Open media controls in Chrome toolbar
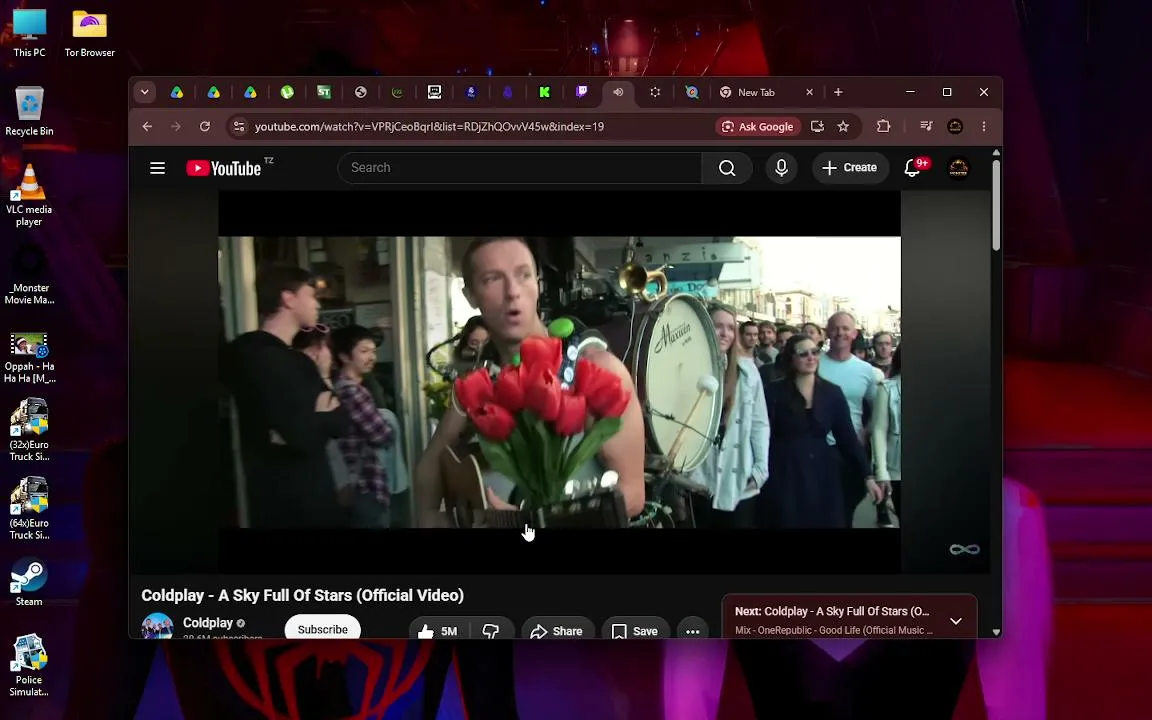The image size is (1152, 720). point(926,126)
